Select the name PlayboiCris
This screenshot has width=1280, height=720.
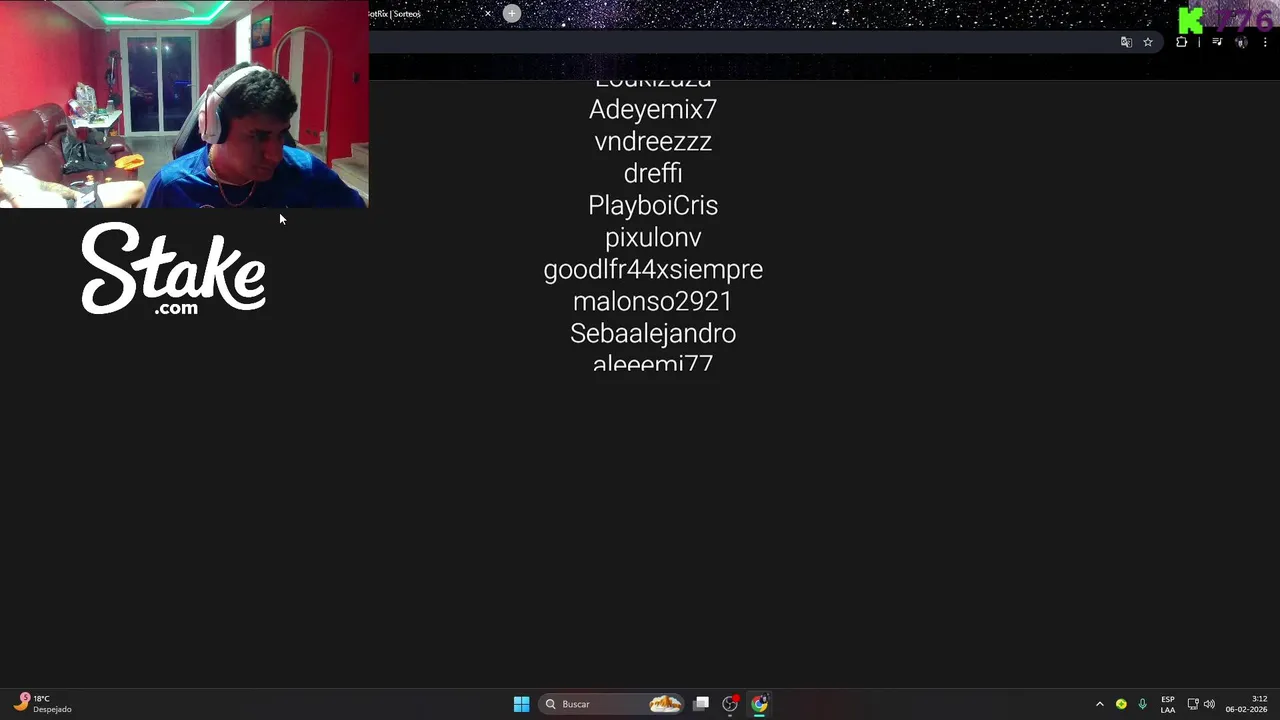point(653,205)
